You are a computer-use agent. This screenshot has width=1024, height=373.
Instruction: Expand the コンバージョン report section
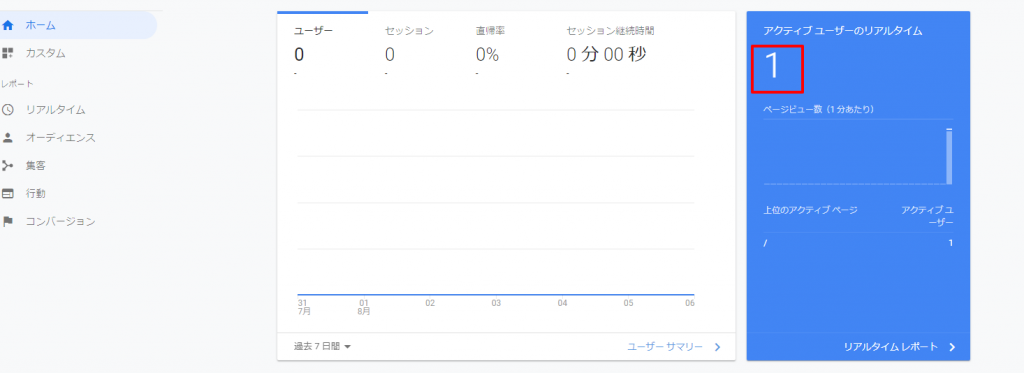[x=61, y=221]
